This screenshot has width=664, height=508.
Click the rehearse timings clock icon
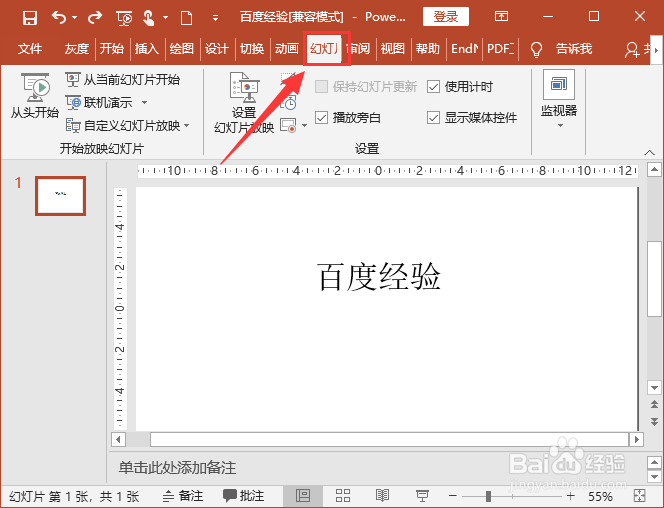289,103
